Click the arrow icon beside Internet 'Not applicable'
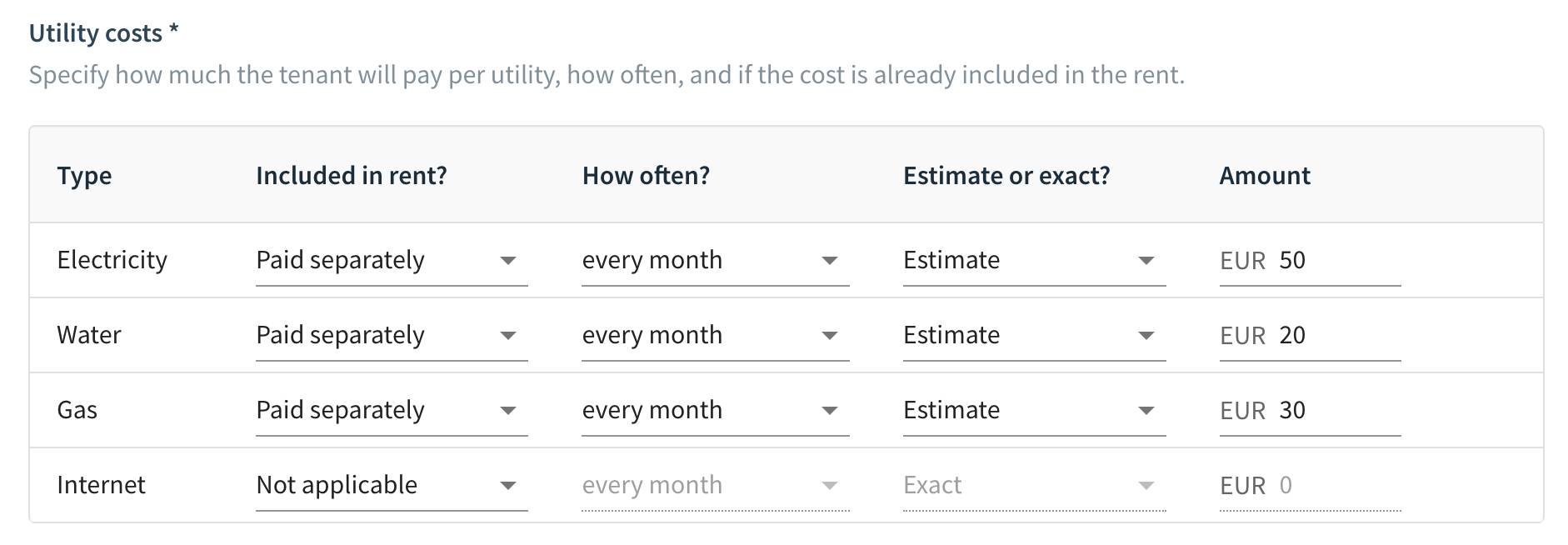Screen dimensions: 1568x545 pyautogui.click(x=508, y=486)
